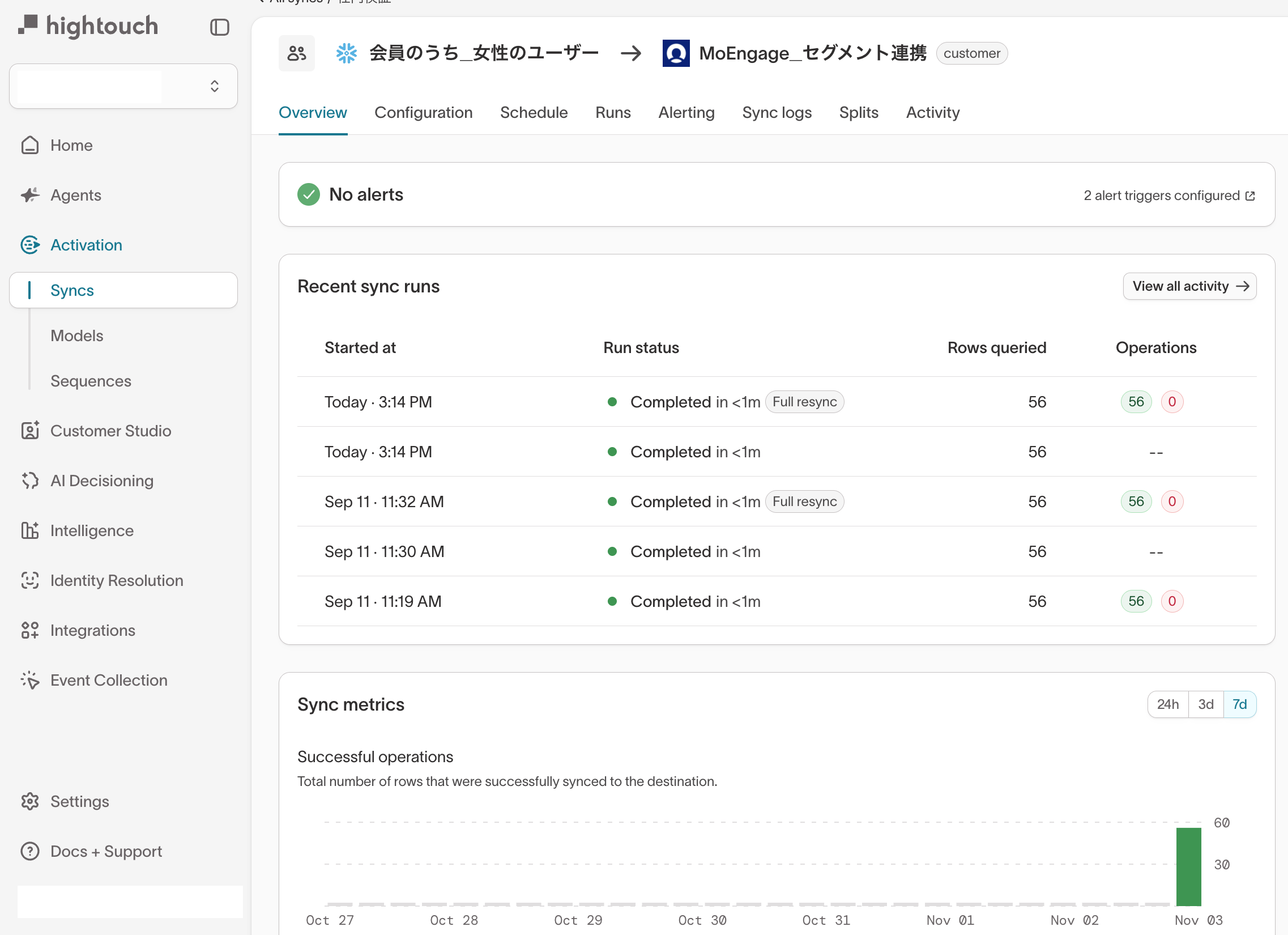Click the MoEngage destination logo
The width and height of the screenshot is (1288, 935).
676,53
